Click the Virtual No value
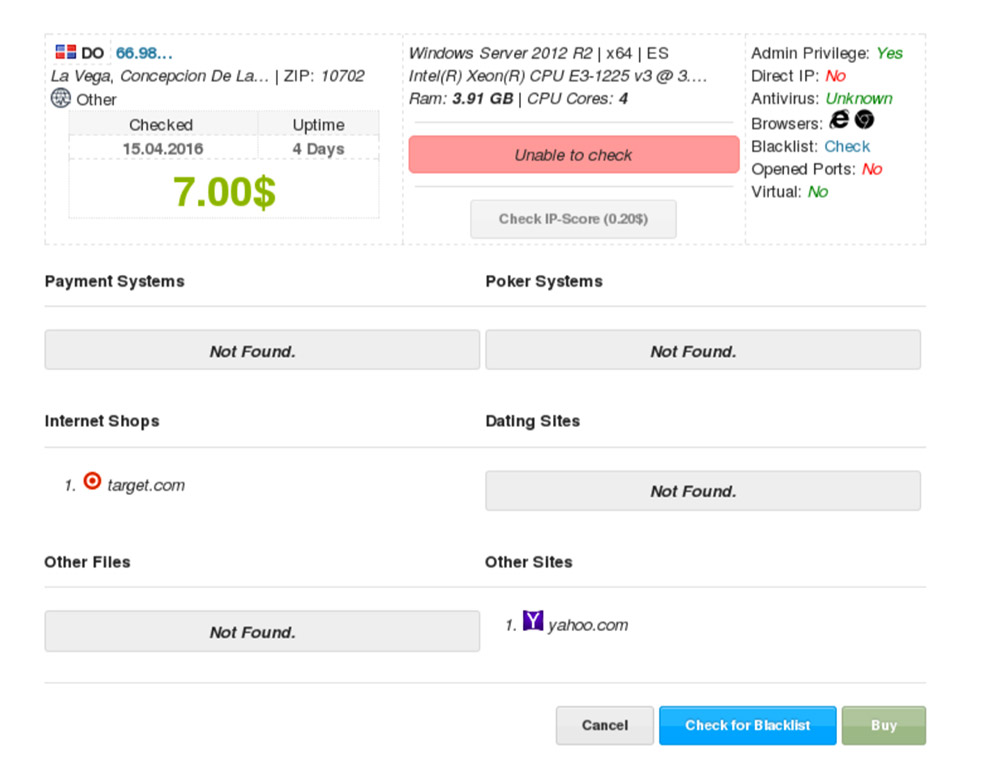 (818, 192)
